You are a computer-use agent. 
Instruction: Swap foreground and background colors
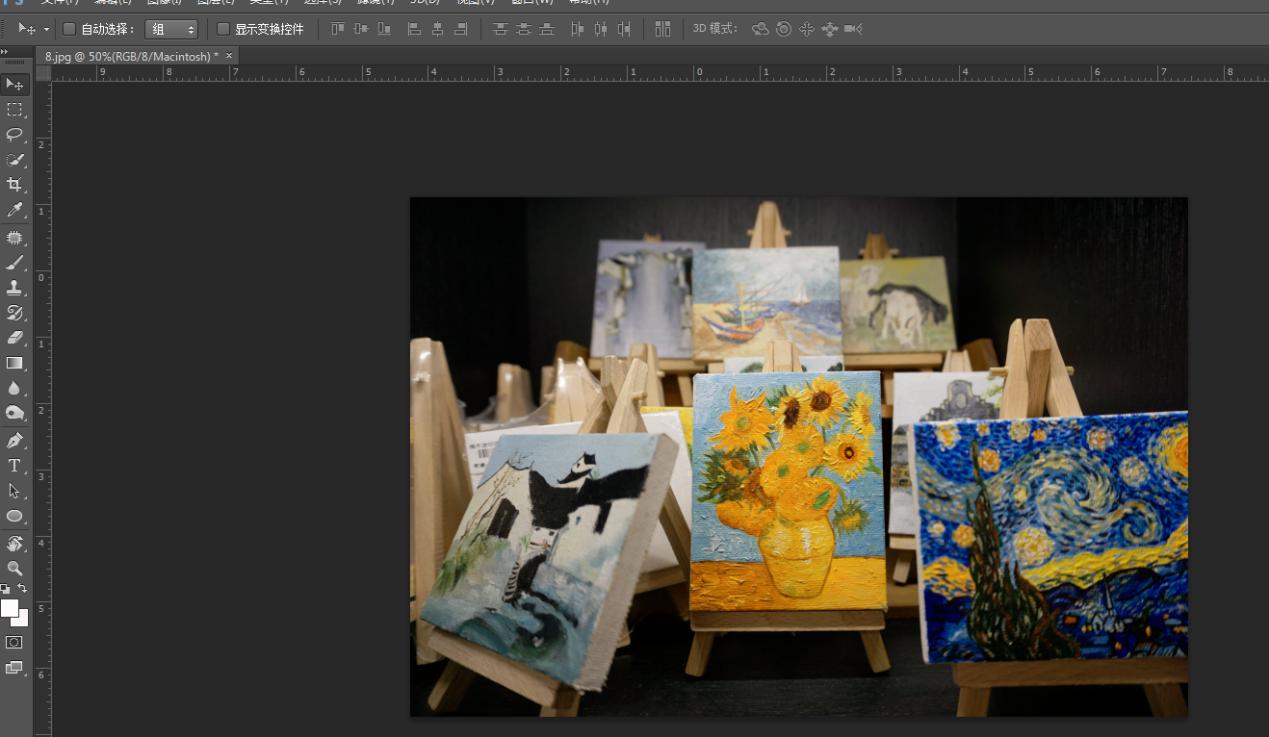tap(23, 589)
